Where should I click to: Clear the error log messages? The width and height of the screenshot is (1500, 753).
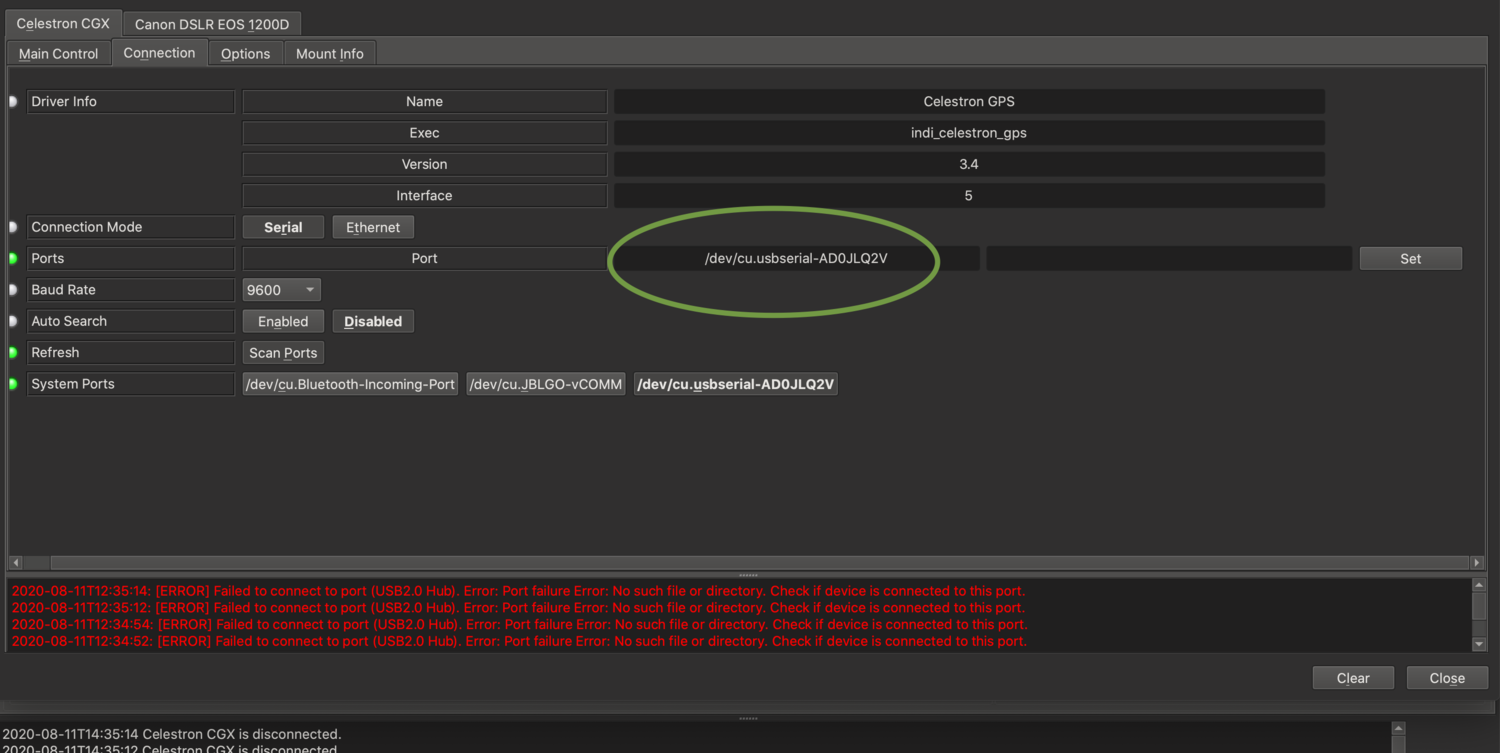1353,678
